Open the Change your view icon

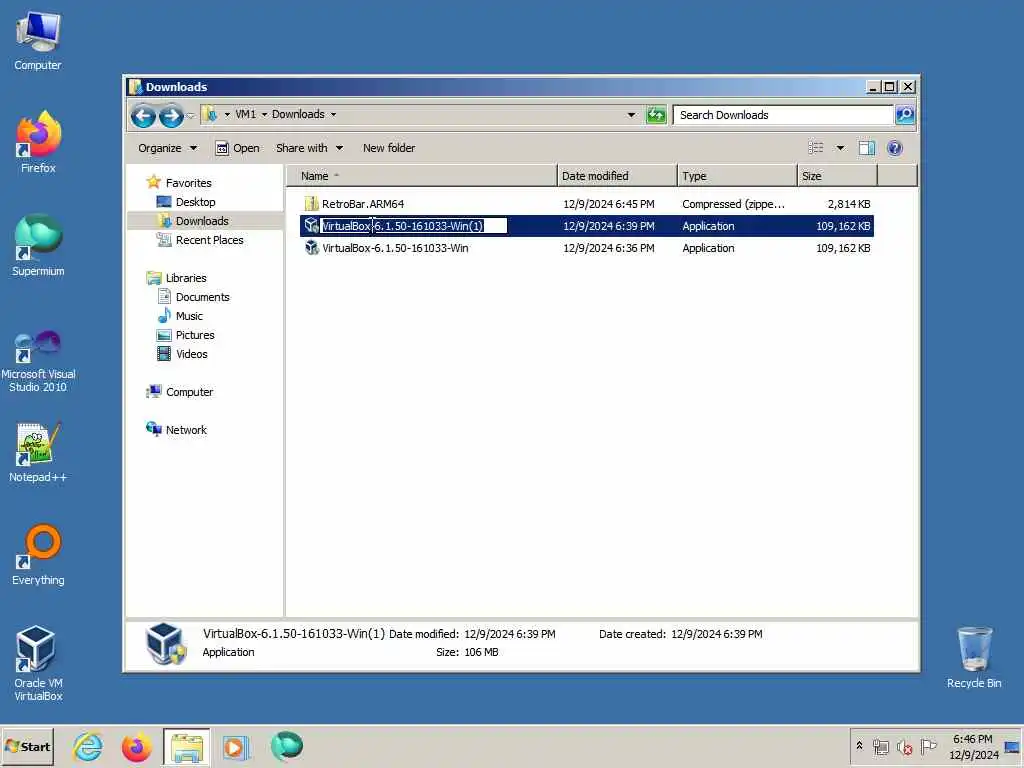[816, 148]
